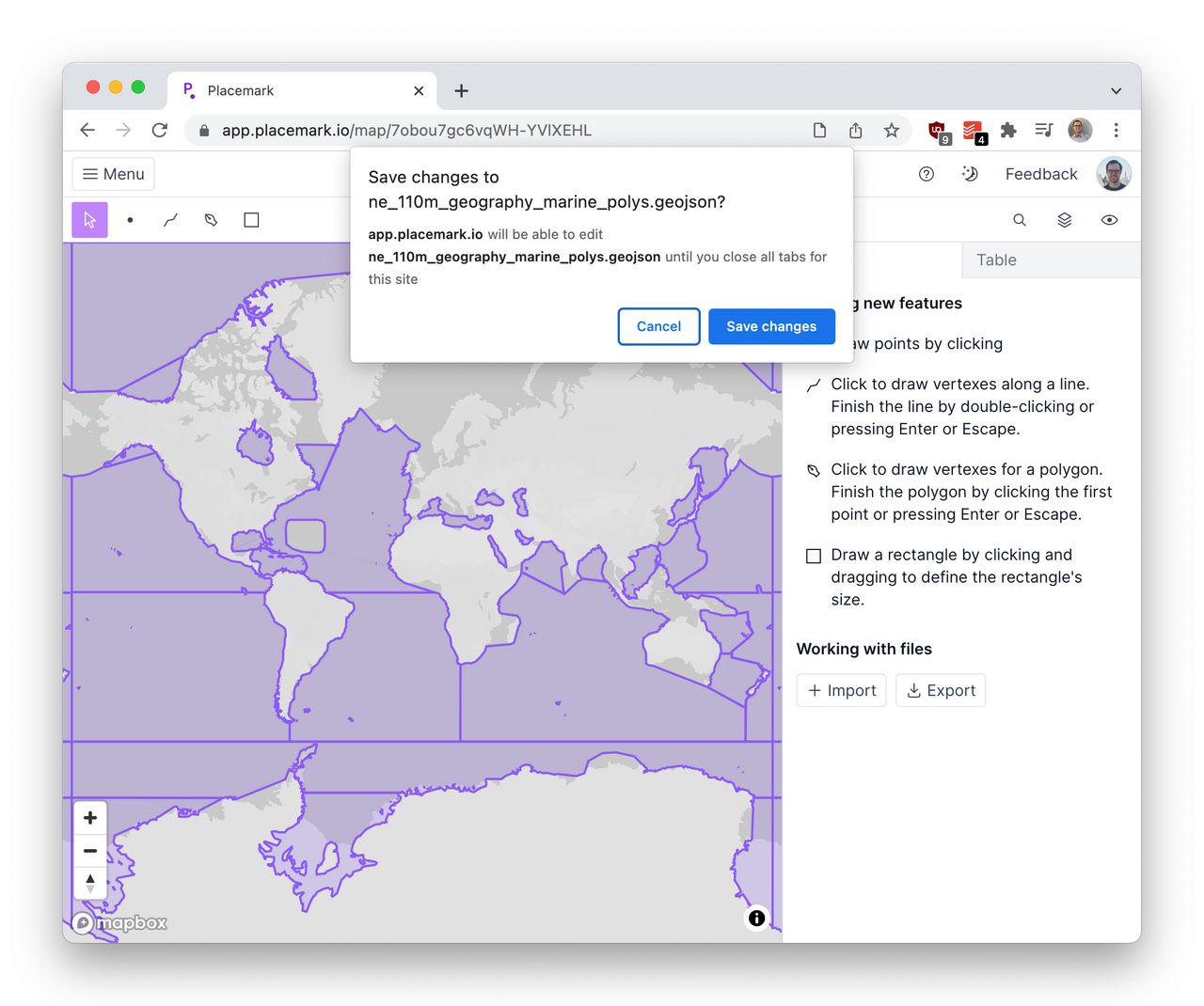Open the help icon in the top bar
The image size is (1204, 1006).
click(927, 174)
